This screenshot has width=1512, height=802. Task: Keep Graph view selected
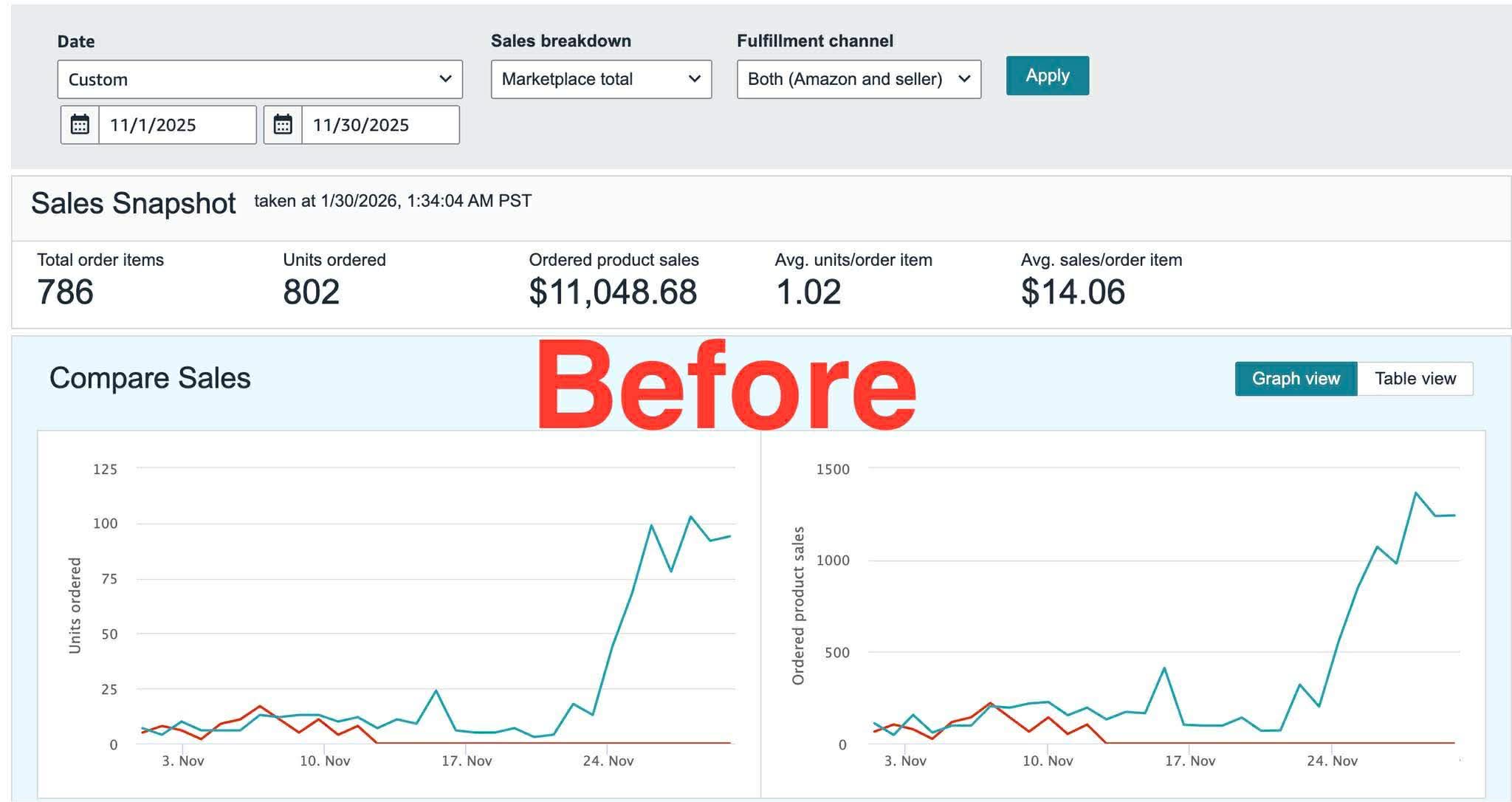coord(1296,378)
